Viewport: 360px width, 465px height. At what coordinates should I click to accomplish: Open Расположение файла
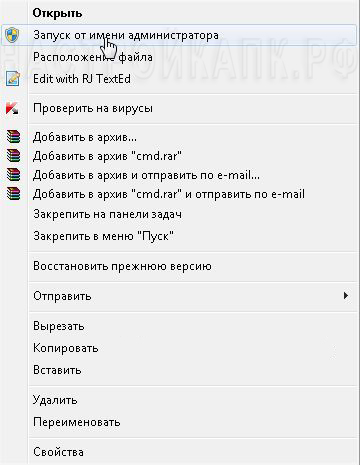[93, 57]
